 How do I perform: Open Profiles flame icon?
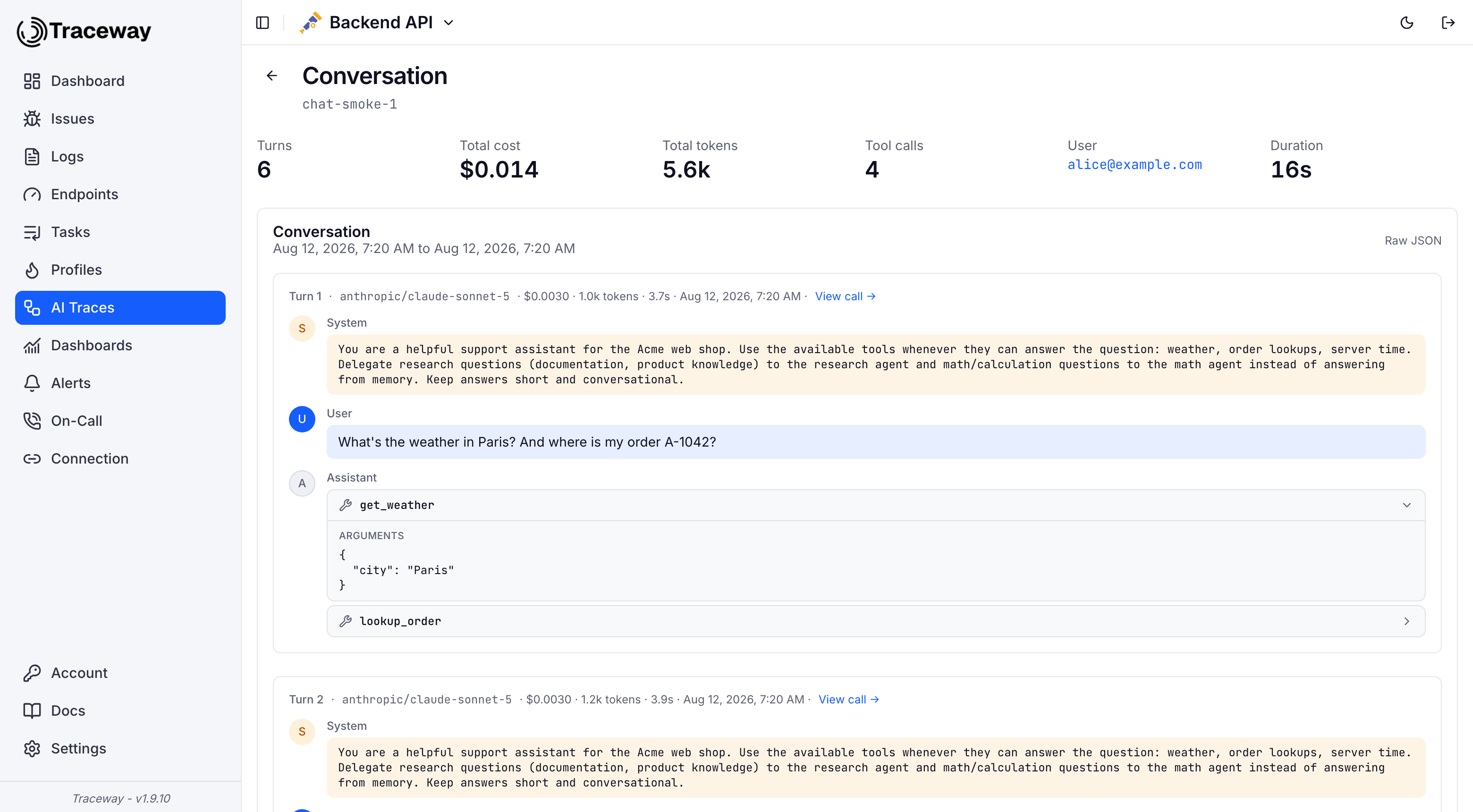[32, 270]
